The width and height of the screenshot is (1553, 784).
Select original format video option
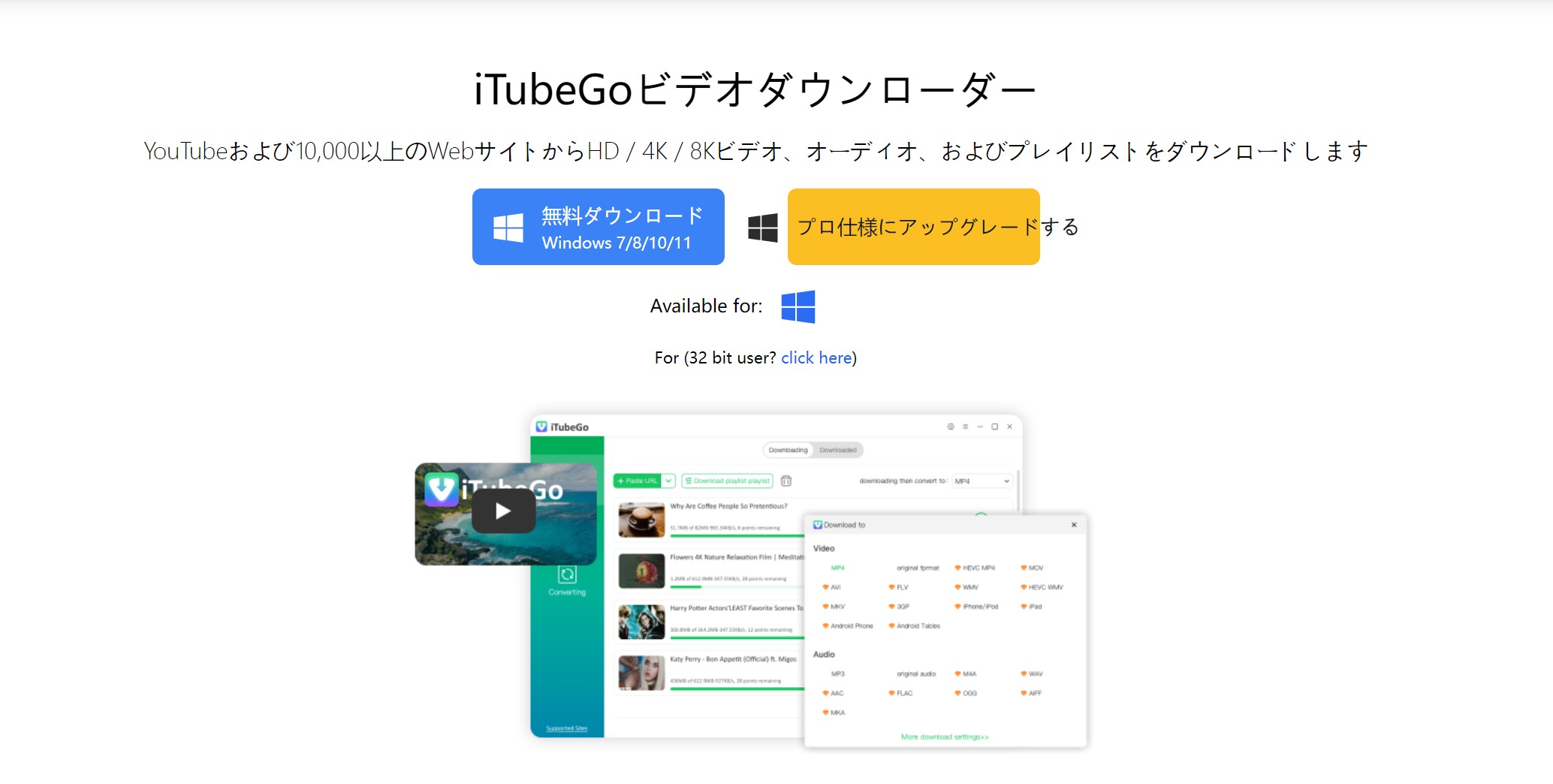pyautogui.click(x=918, y=568)
